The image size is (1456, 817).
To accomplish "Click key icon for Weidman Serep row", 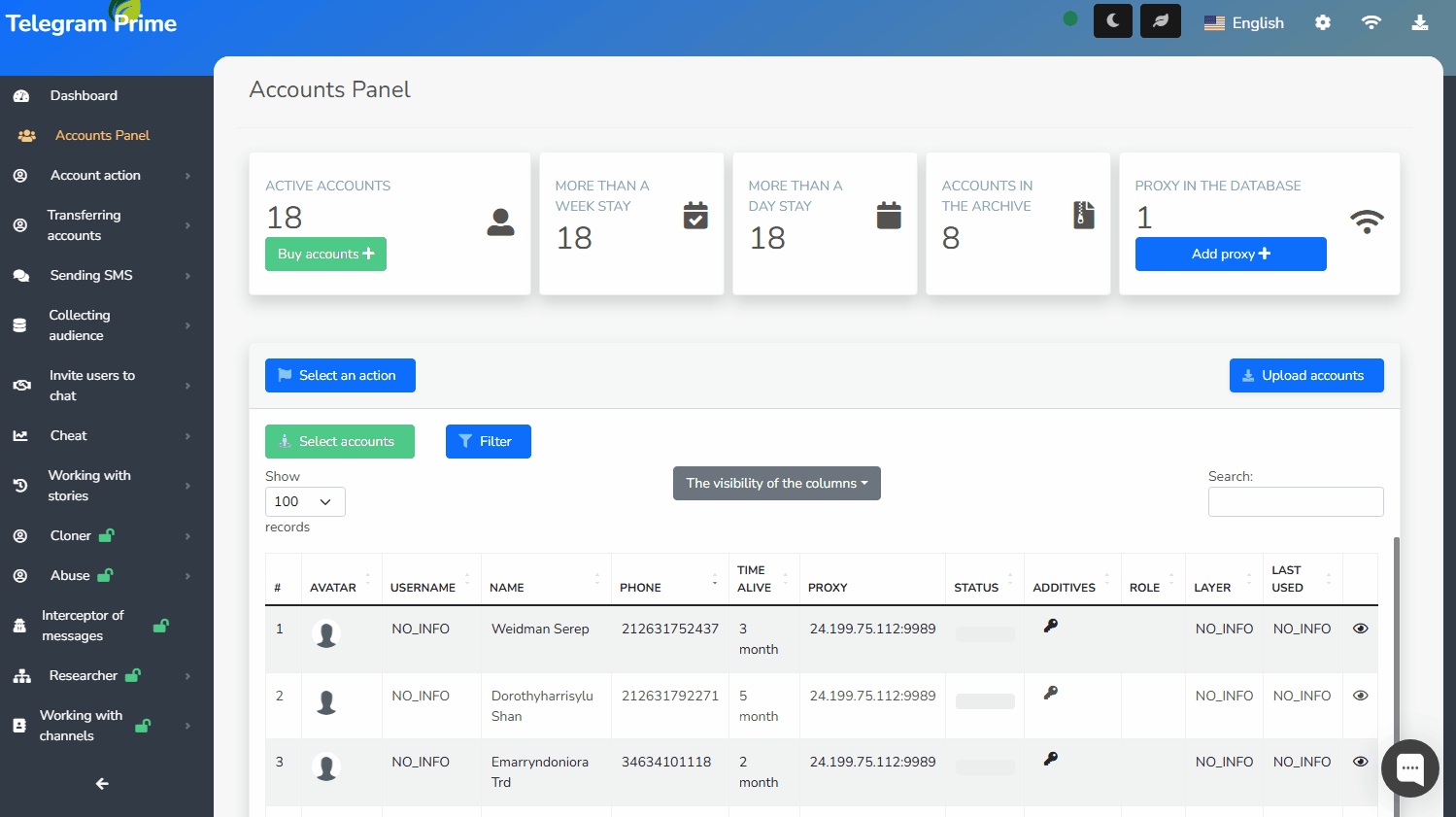I will click(x=1050, y=627).
